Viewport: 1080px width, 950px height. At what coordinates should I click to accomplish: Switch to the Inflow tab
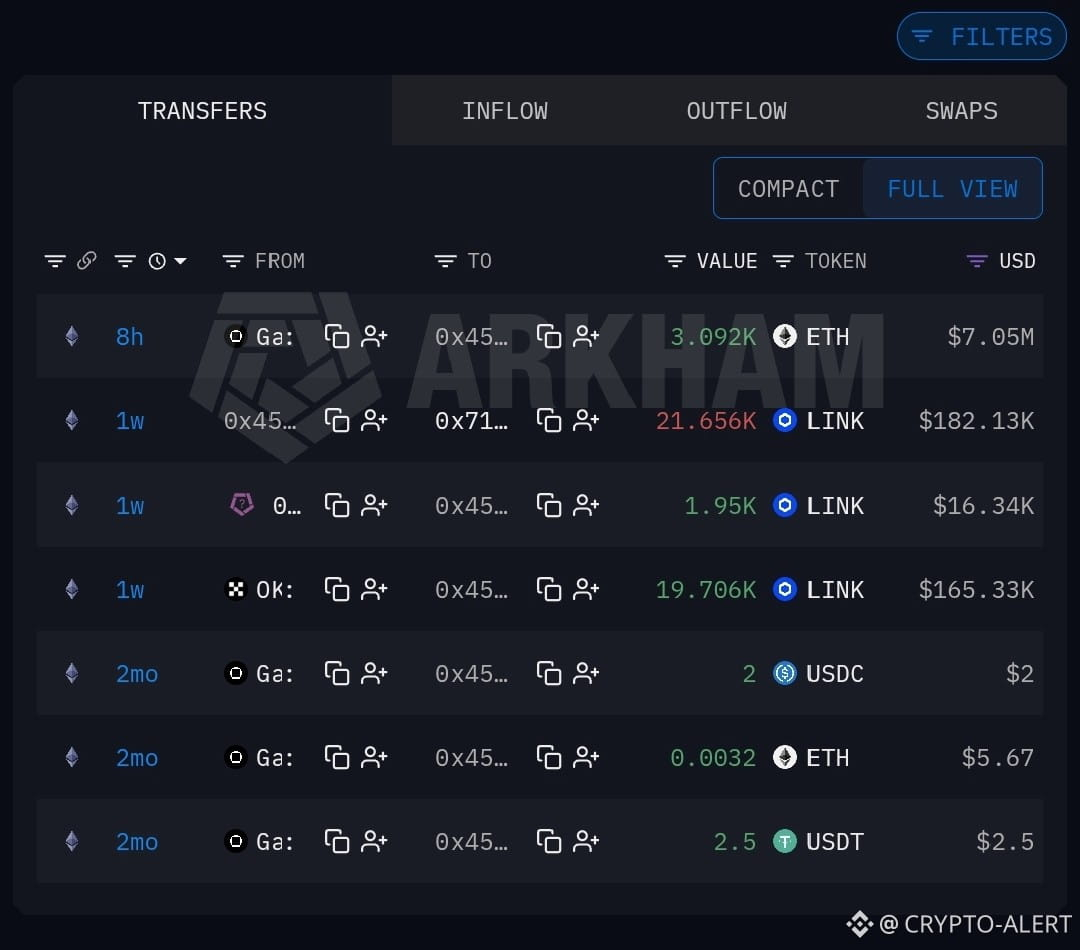(504, 110)
